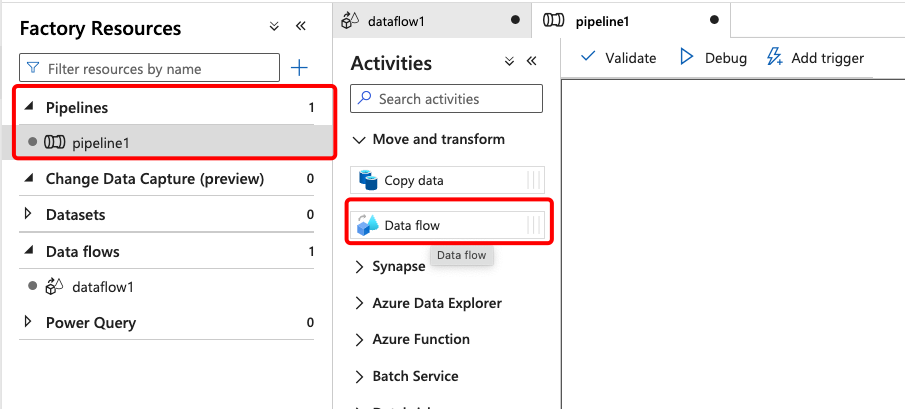Click the Data flow drag handle grip

click(x=534, y=225)
